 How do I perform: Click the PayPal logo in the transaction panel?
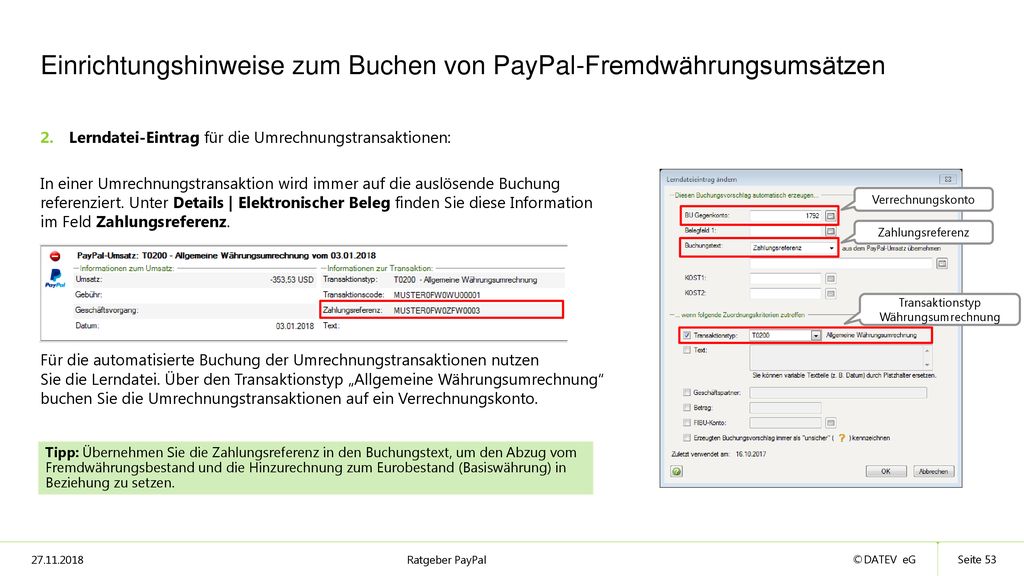click(x=55, y=278)
